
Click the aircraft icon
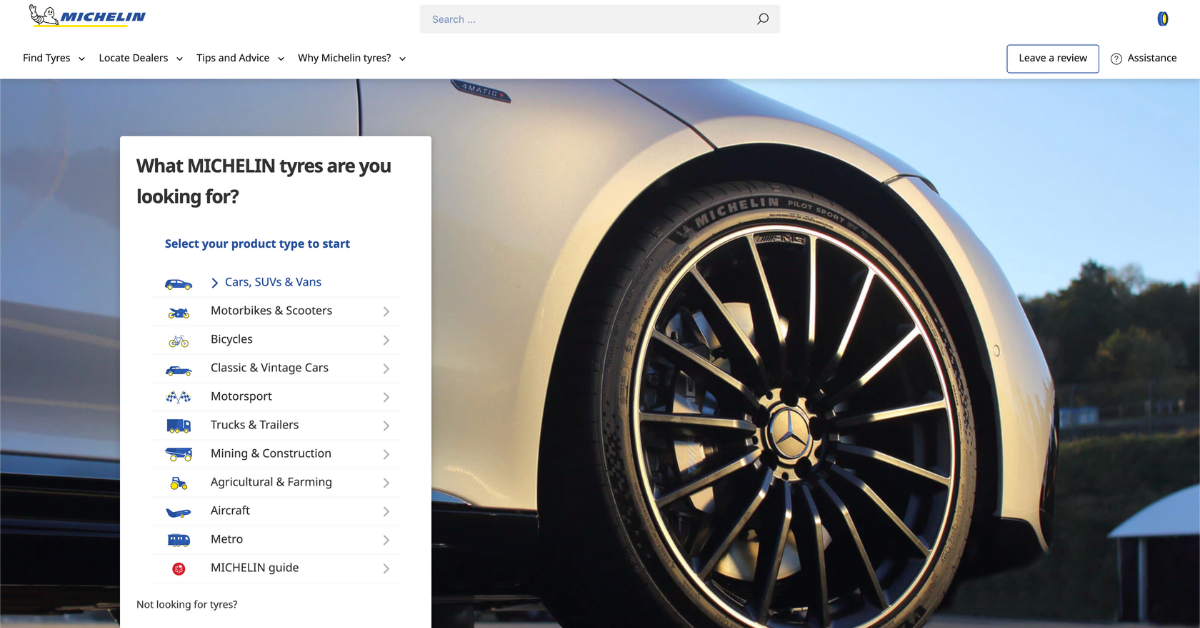(178, 512)
